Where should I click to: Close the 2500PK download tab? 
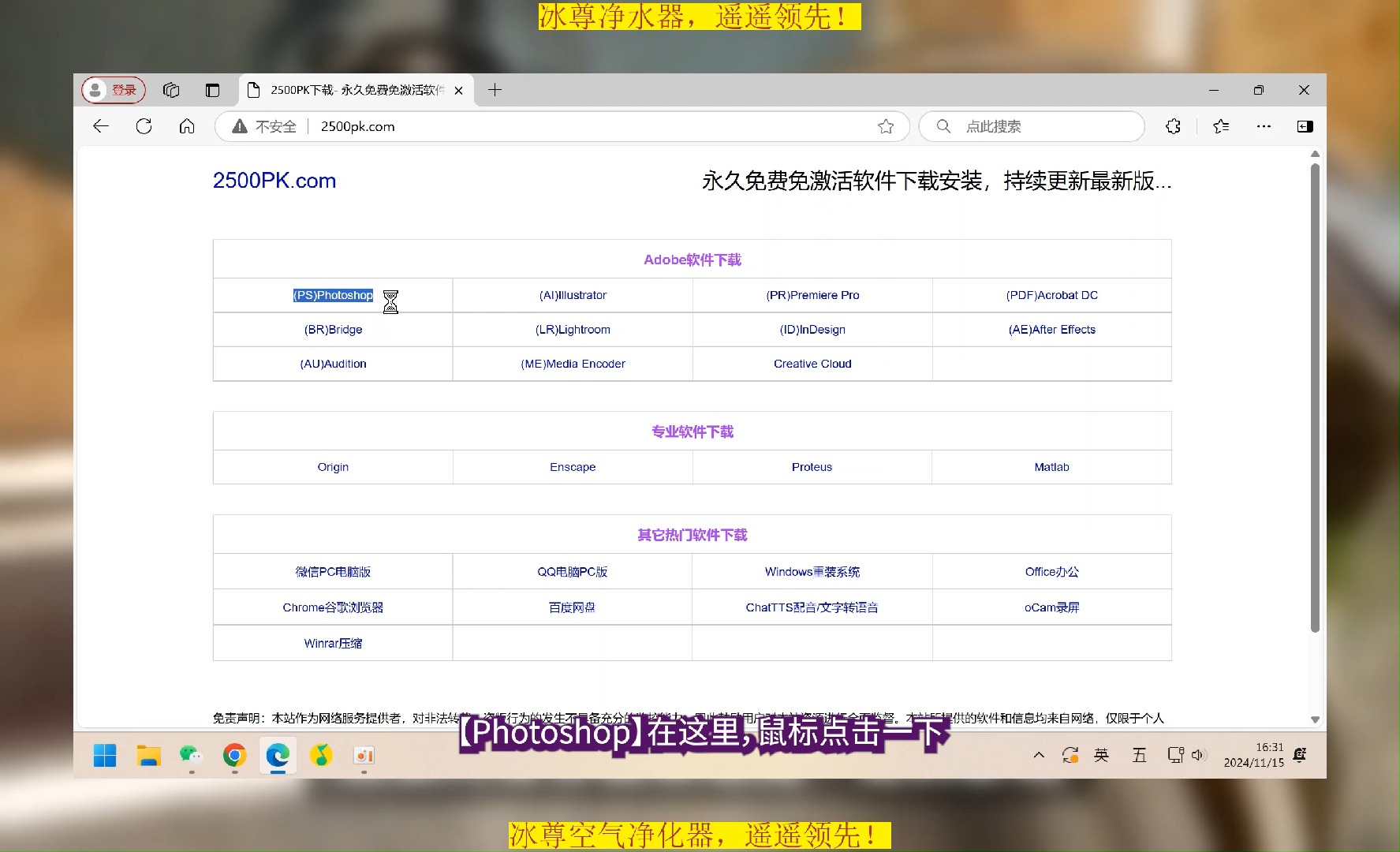458,91
